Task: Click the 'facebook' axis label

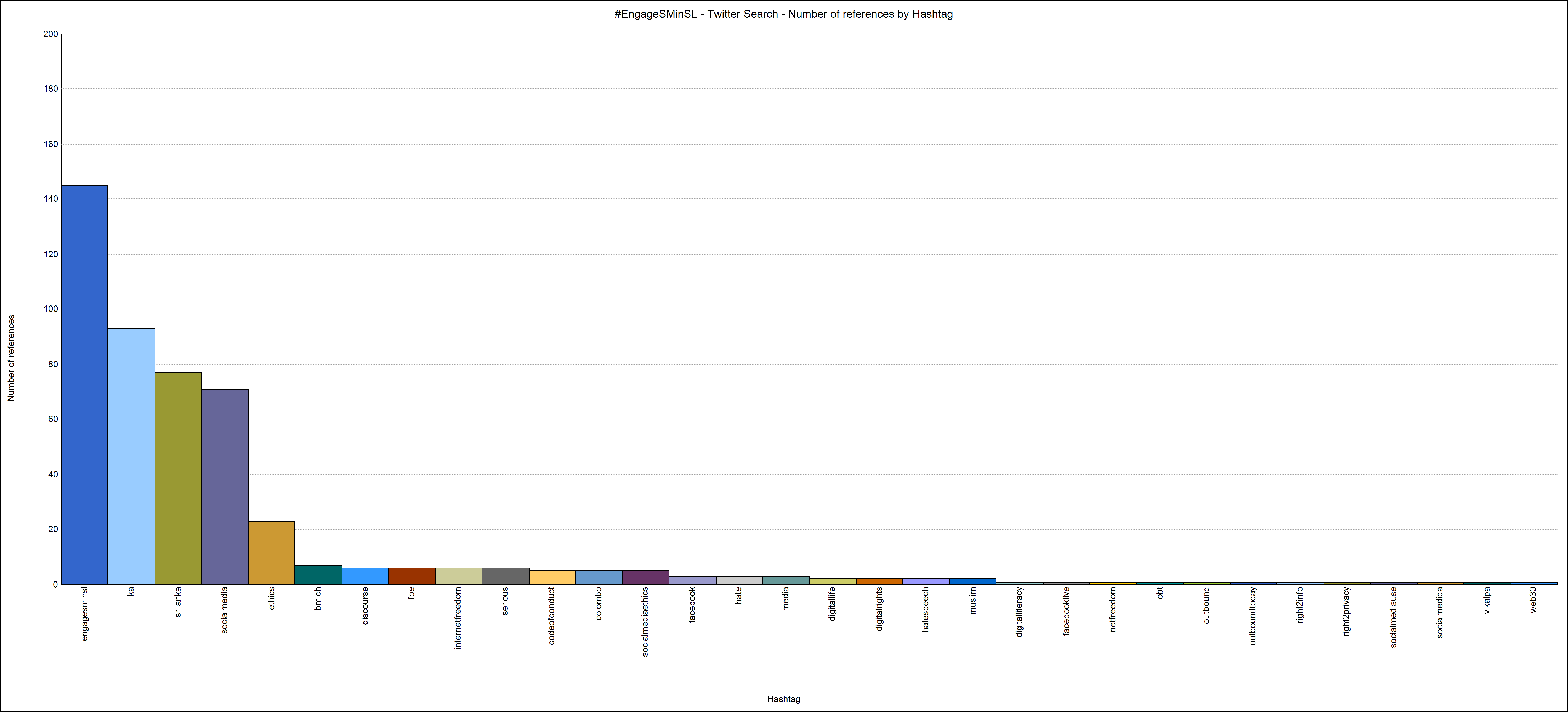Action: tap(692, 604)
